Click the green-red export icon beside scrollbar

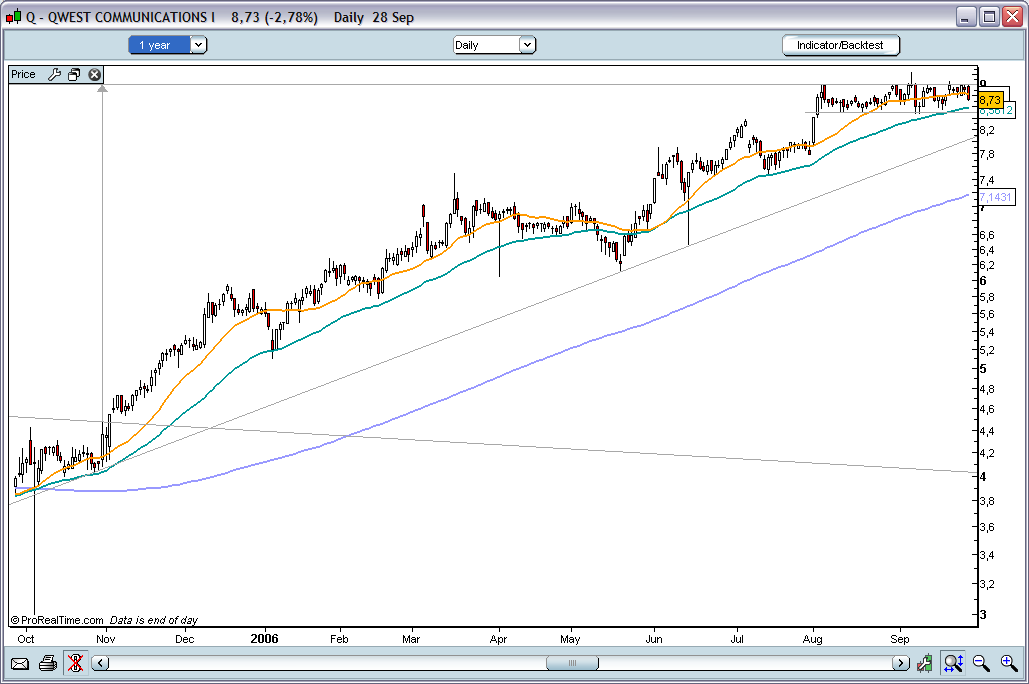[x=927, y=663]
